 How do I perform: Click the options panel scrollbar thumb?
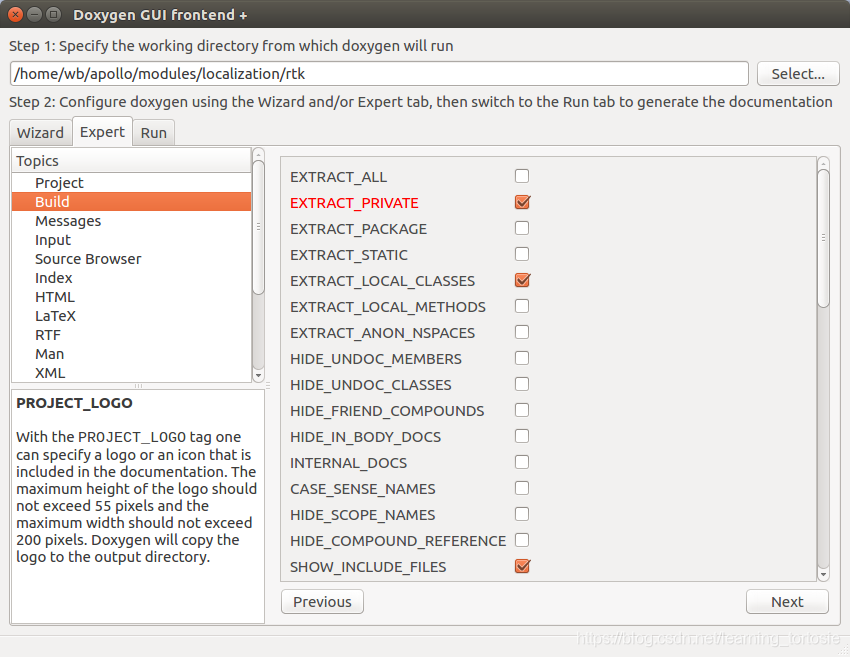[x=823, y=238]
